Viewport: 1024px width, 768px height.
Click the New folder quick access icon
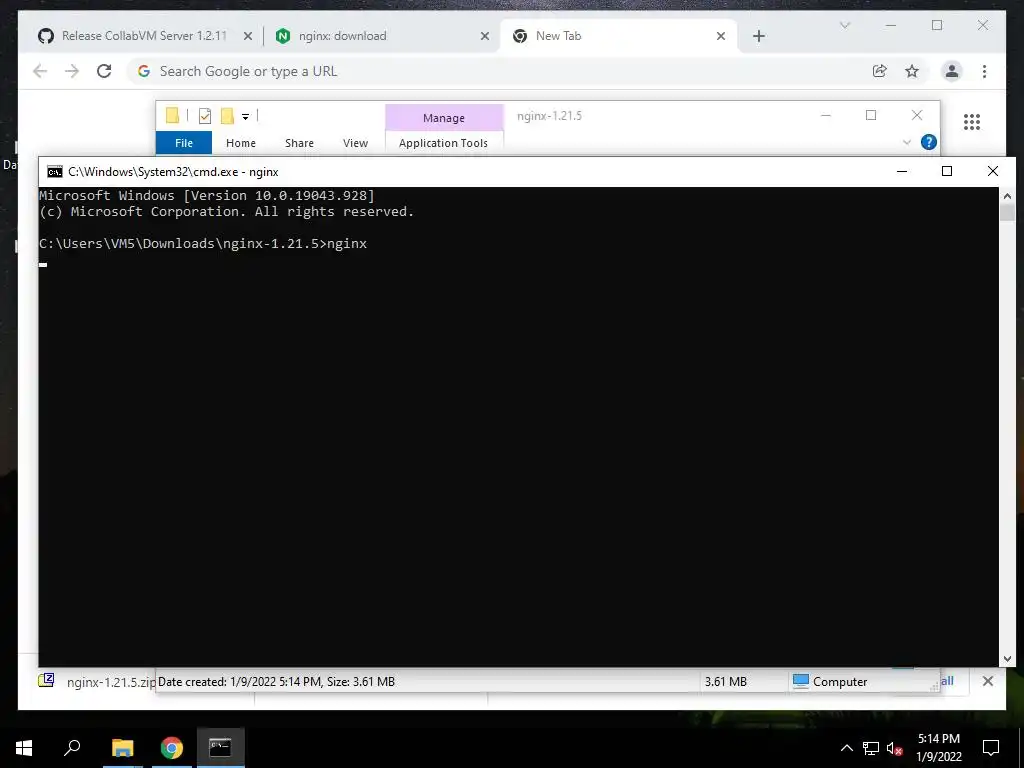tap(227, 116)
